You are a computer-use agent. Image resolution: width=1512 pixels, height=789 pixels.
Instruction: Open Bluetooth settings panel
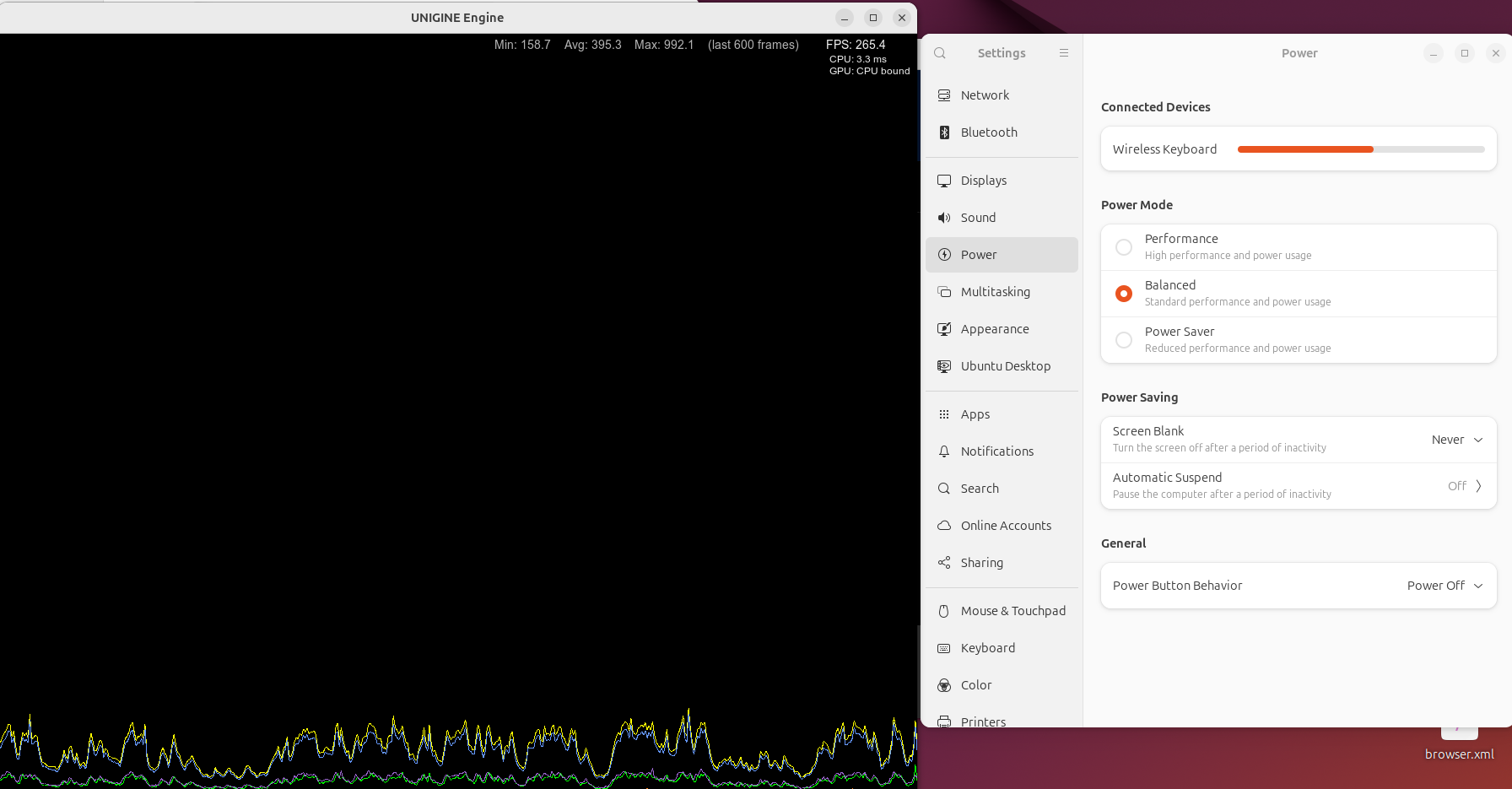(x=1002, y=132)
